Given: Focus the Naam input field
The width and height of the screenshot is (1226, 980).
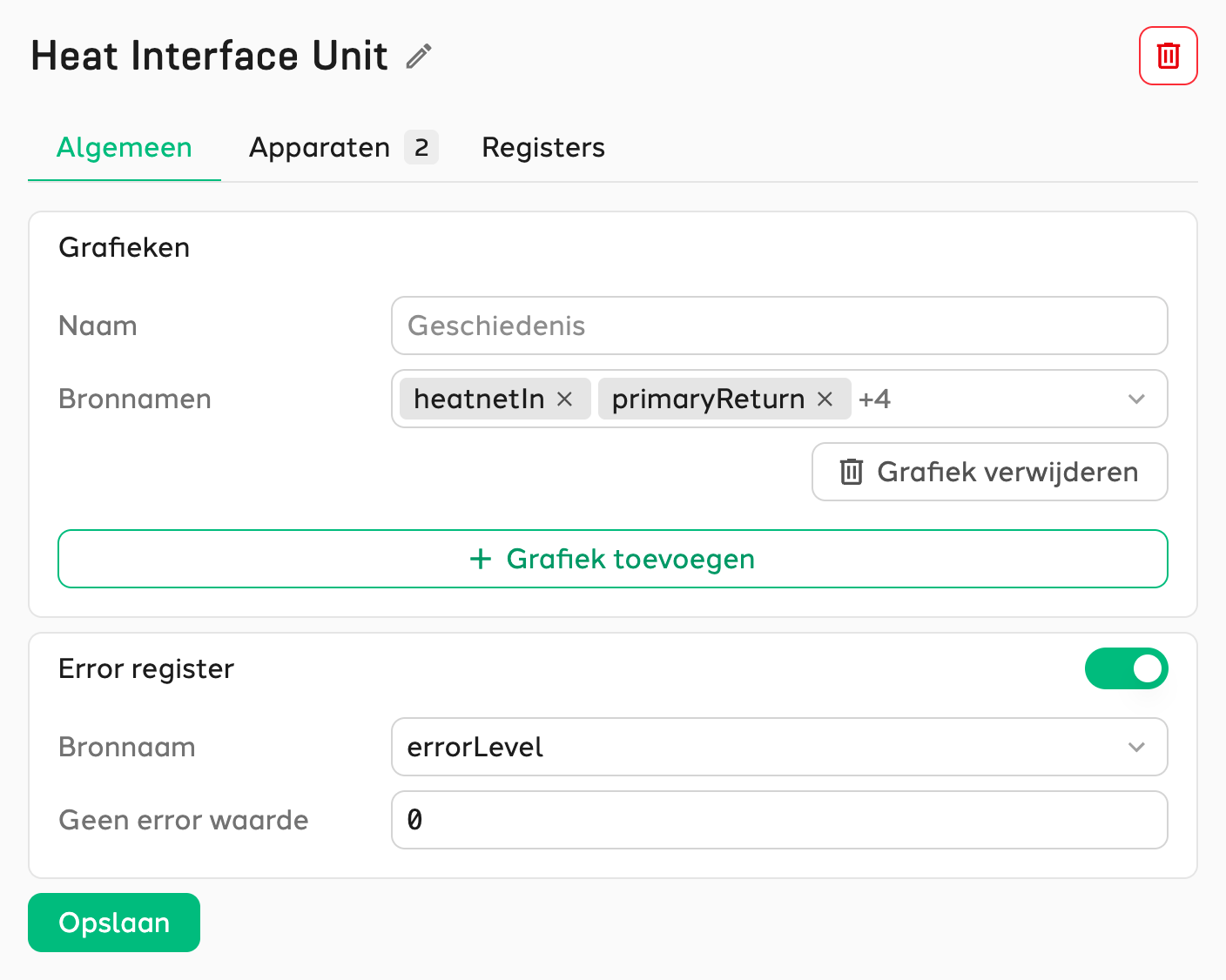Looking at the screenshot, I should pyautogui.click(x=779, y=326).
